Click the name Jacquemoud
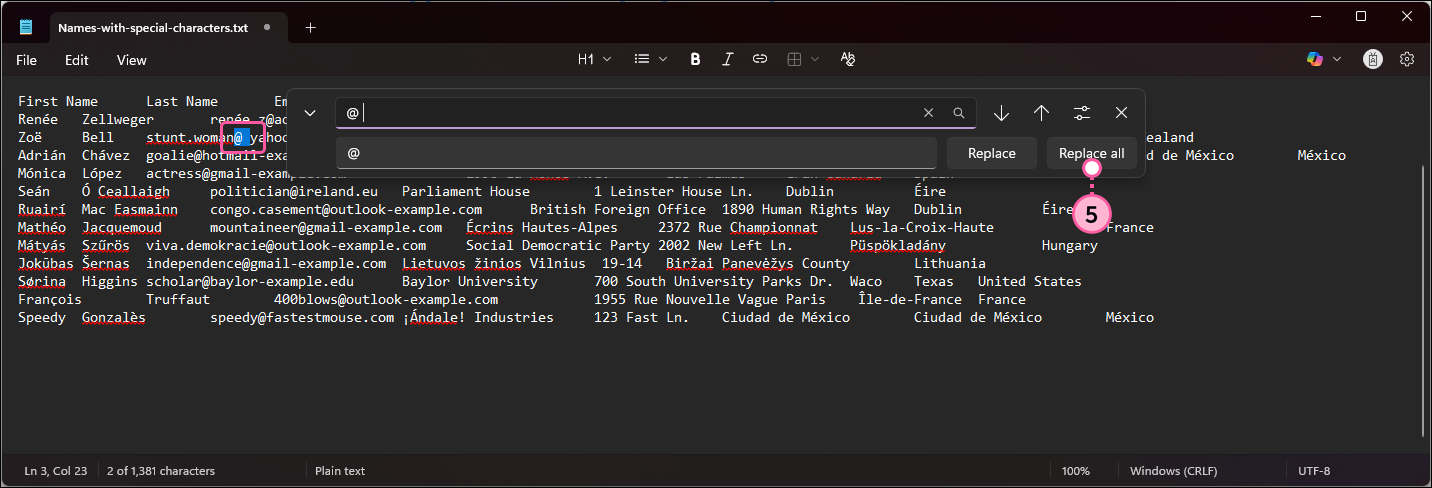The width and height of the screenshot is (1432, 488). (122, 227)
